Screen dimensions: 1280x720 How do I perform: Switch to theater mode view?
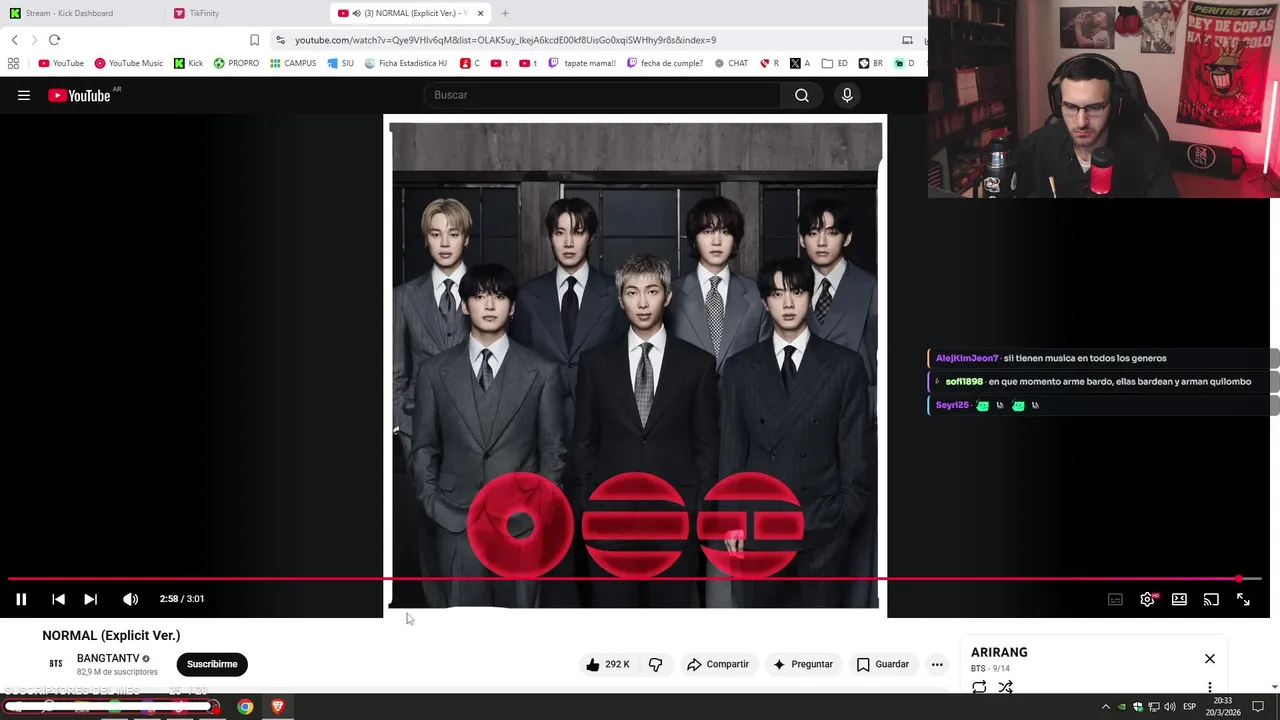pyautogui.click(x=1179, y=599)
